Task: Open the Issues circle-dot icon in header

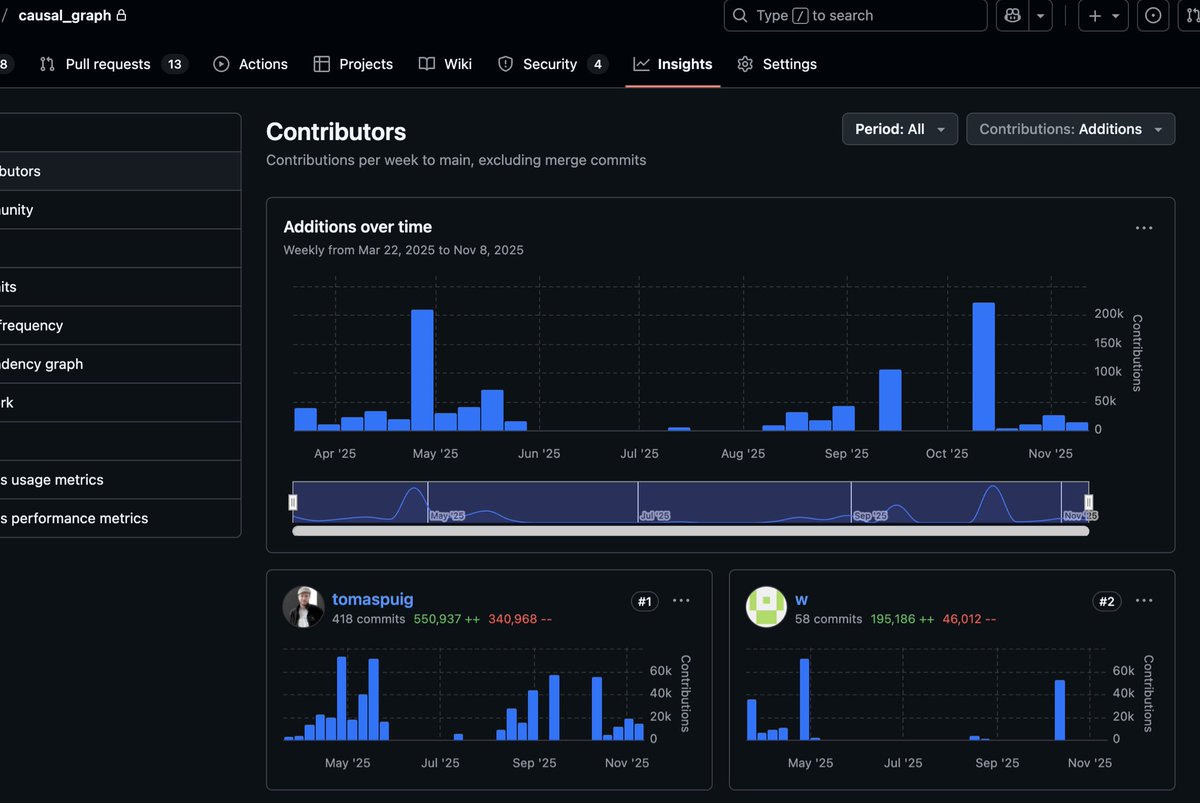Action: 1154,16
